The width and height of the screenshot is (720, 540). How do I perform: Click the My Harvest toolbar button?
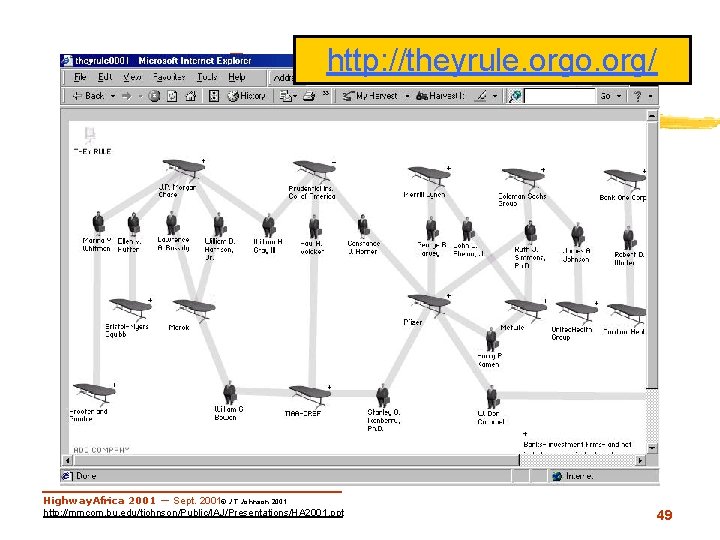pyautogui.click(x=370, y=96)
